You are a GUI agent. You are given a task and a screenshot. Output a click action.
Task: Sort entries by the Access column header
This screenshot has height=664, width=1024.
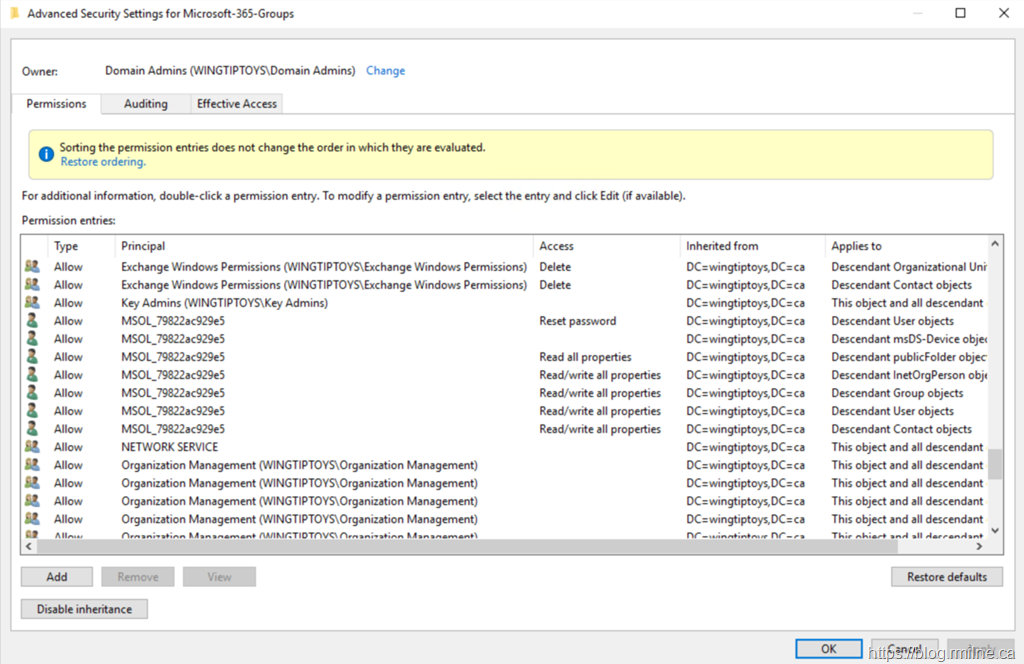pyautogui.click(x=556, y=246)
